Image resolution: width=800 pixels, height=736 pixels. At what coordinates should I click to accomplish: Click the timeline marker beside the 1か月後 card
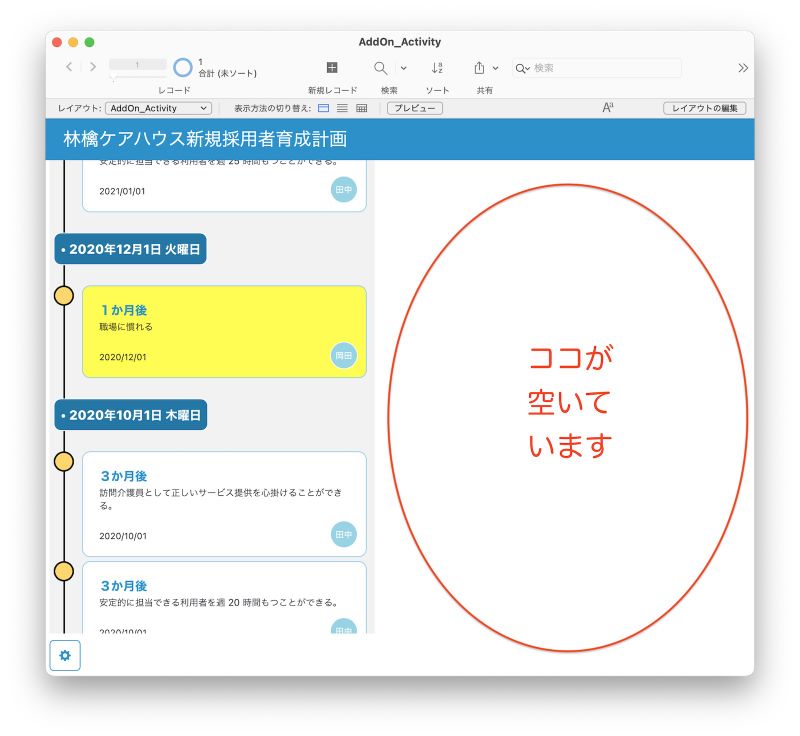tap(64, 295)
